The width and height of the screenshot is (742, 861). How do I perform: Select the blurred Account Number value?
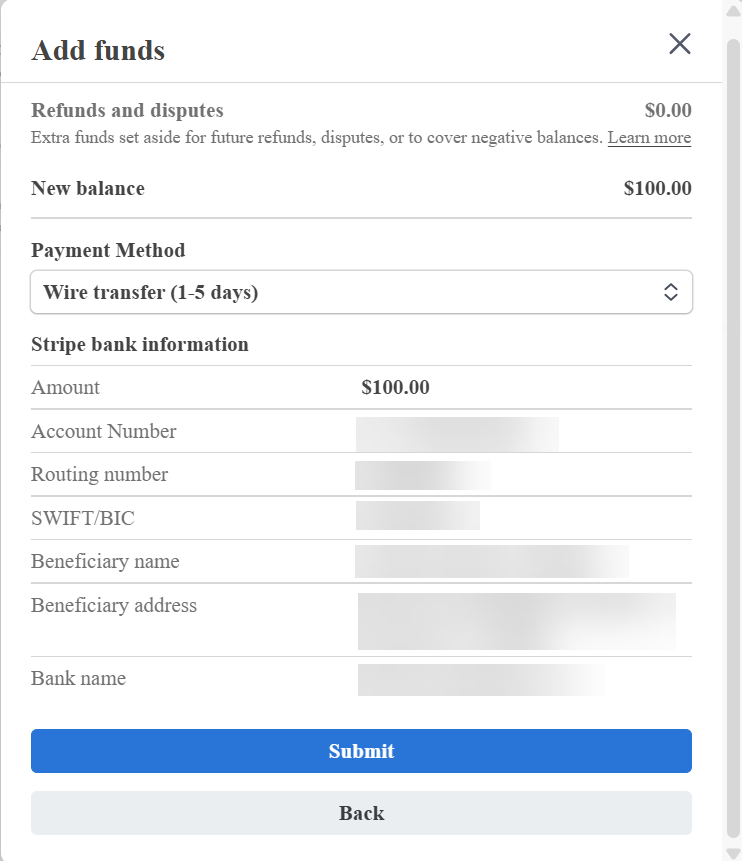pos(457,432)
